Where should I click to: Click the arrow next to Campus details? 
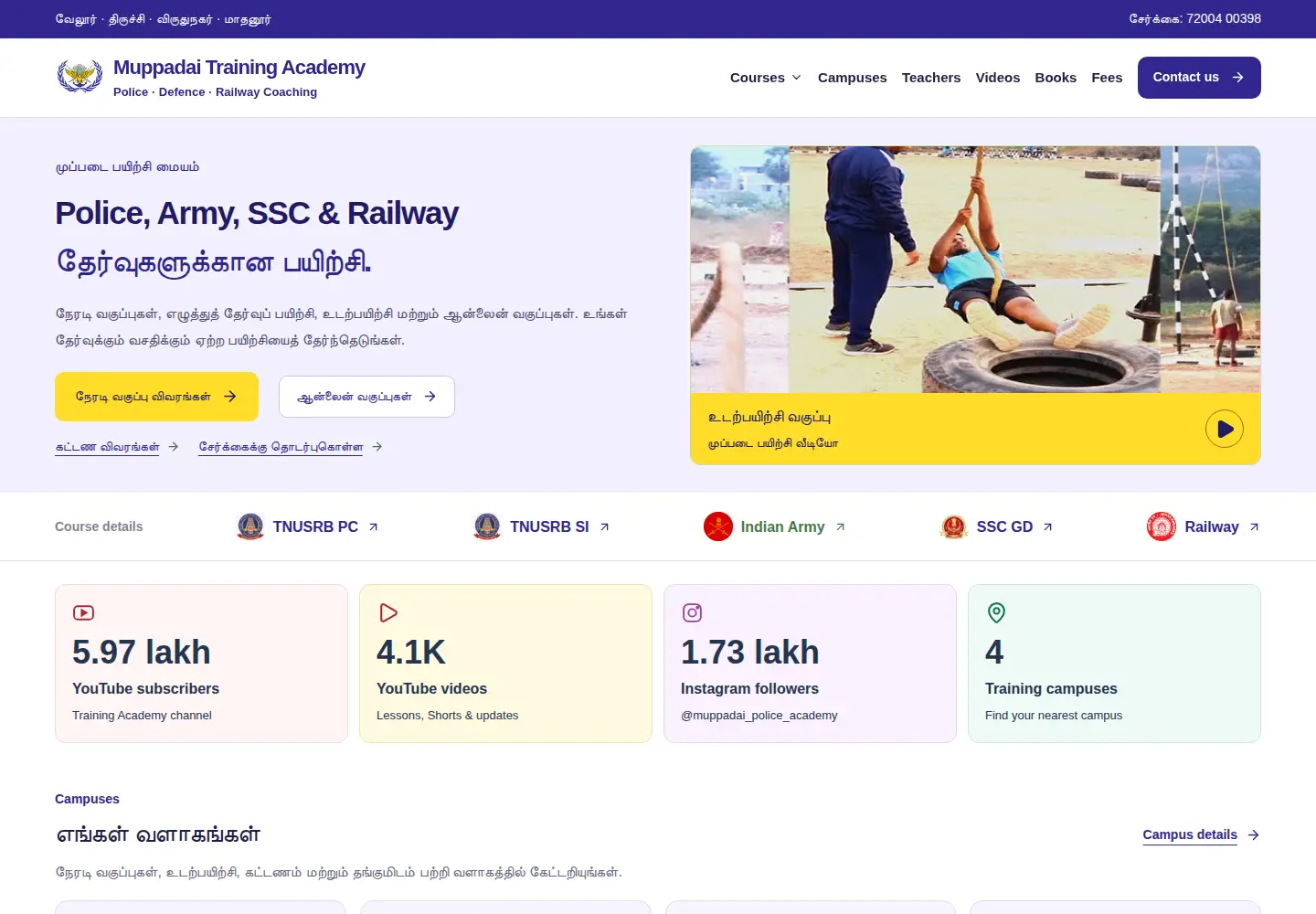(x=1254, y=835)
